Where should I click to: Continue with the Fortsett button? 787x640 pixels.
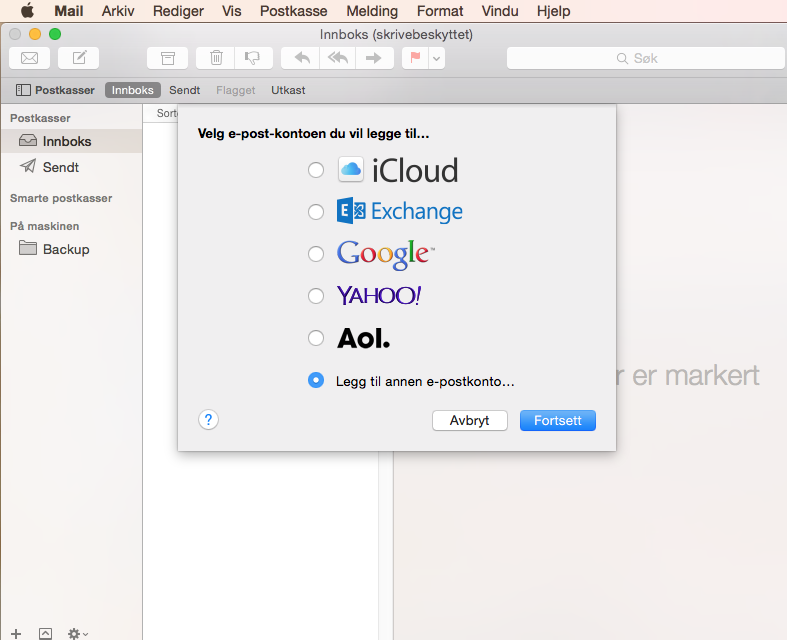coord(558,421)
